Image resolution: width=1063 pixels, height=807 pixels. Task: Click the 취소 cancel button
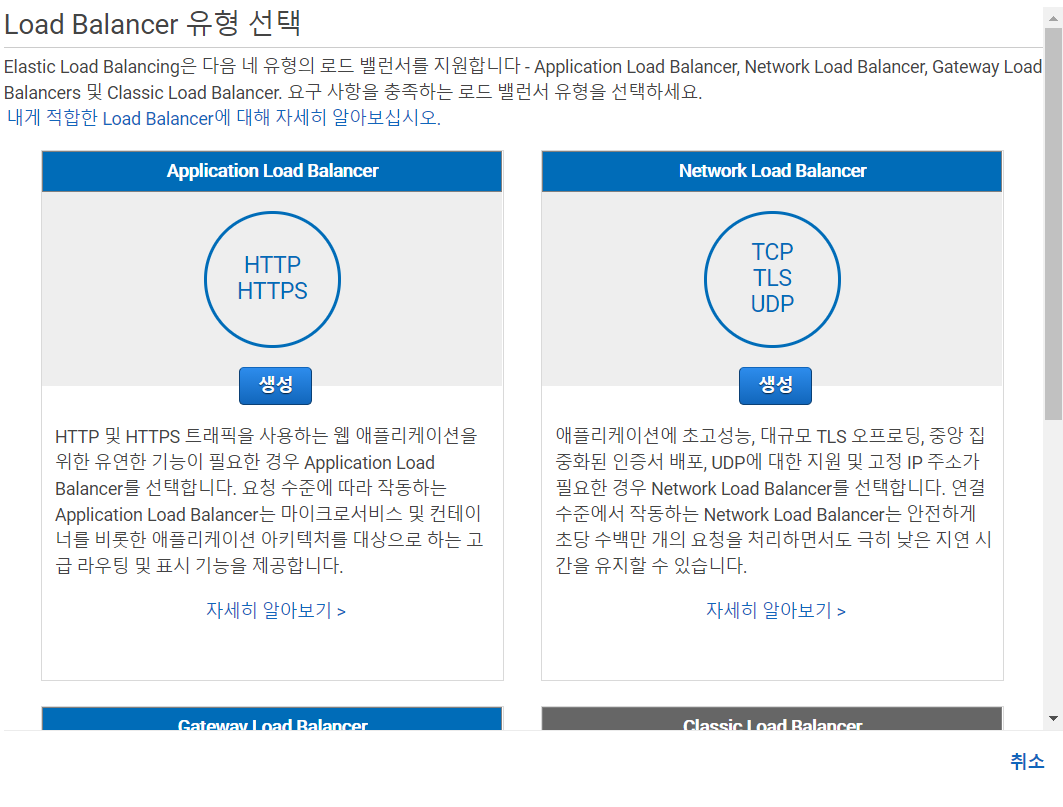tap(1027, 761)
